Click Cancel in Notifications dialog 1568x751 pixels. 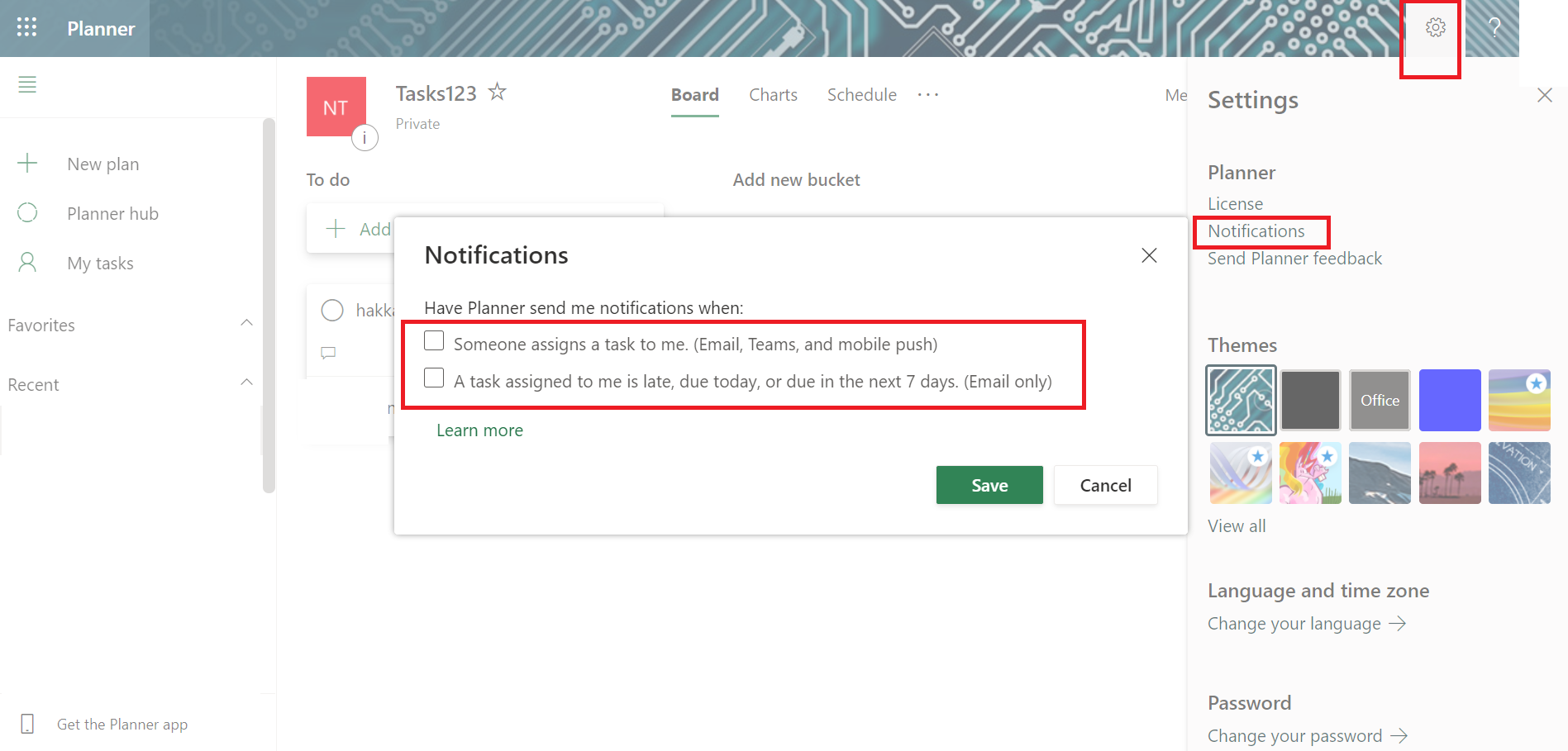click(1106, 485)
